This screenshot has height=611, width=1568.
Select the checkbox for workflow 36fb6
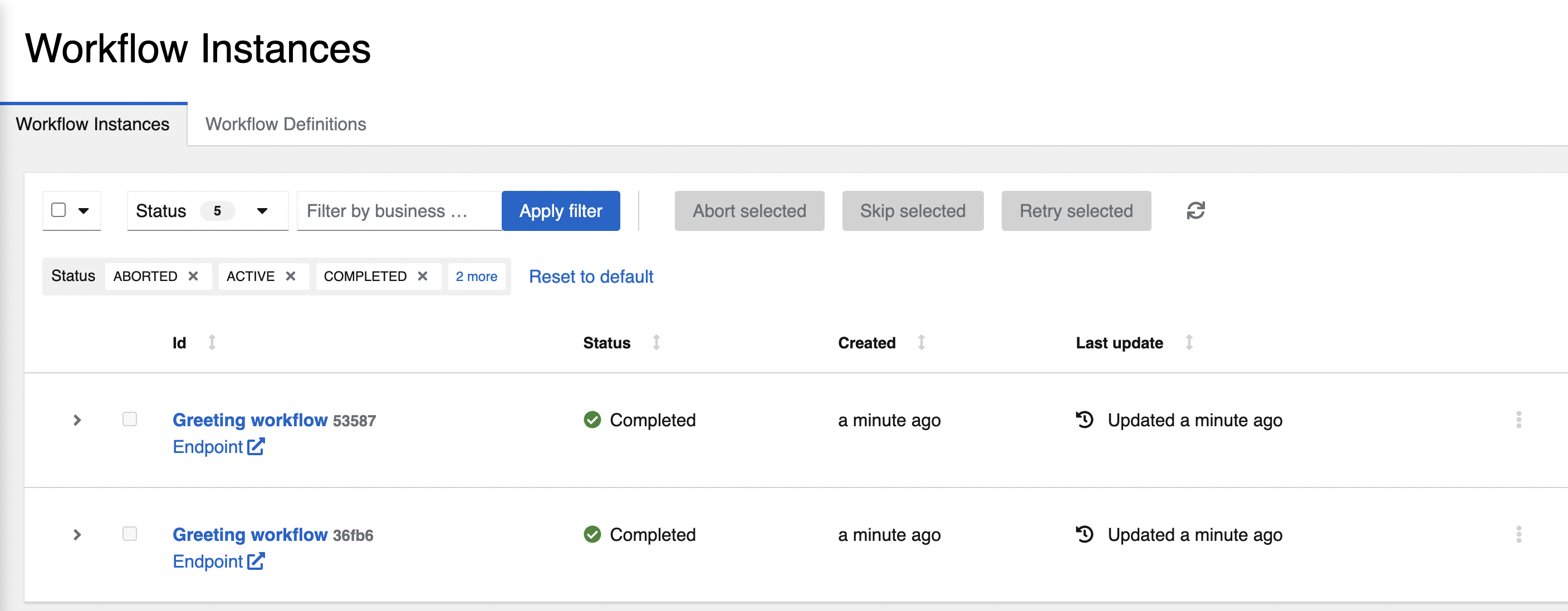tap(130, 534)
